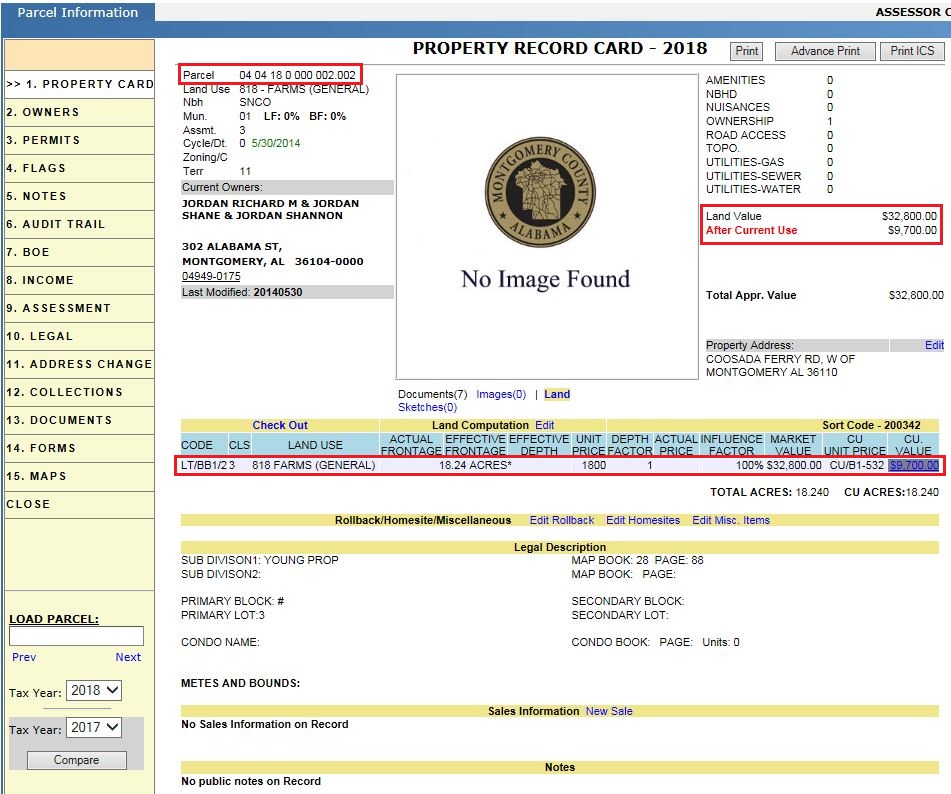Image resolution: width=951 pixels, height=794 pixels.
Task: Click the unit price 1800 cell
Action: pos(594,465)
